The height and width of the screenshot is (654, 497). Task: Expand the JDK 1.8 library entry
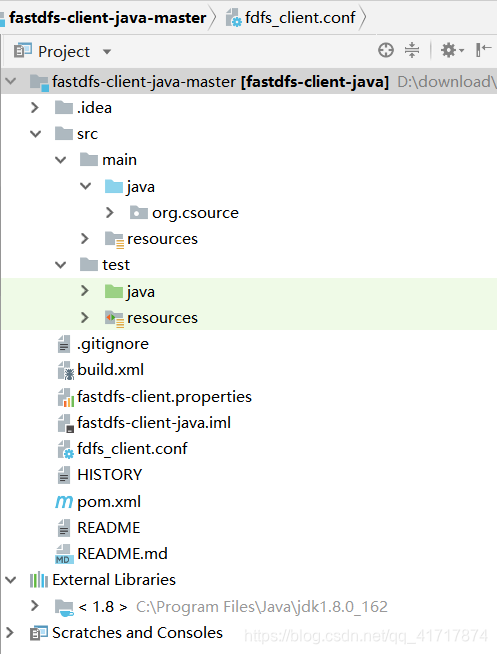pos(35,606)
